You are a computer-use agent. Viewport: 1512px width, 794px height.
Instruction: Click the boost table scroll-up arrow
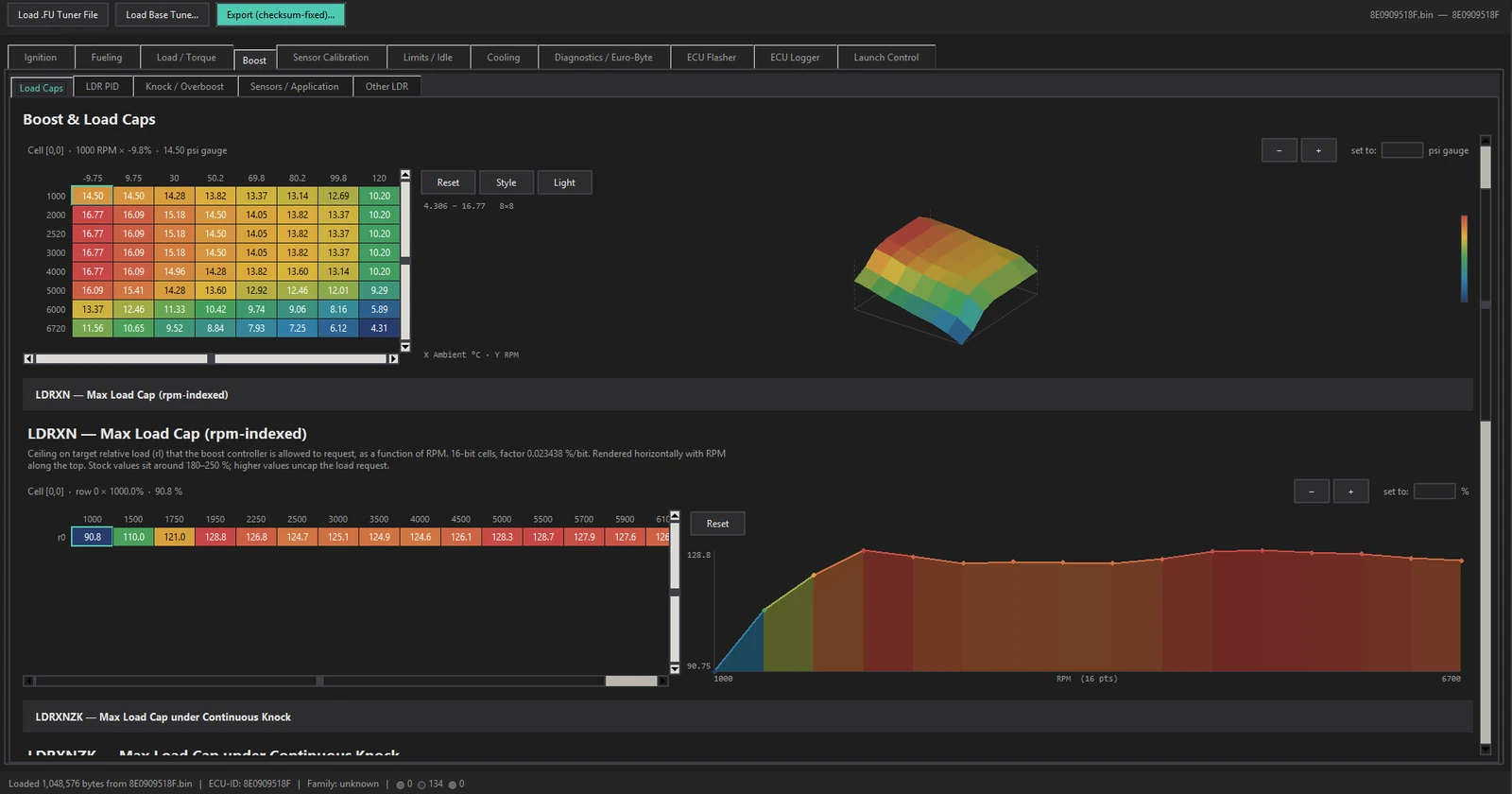(405, 175)
